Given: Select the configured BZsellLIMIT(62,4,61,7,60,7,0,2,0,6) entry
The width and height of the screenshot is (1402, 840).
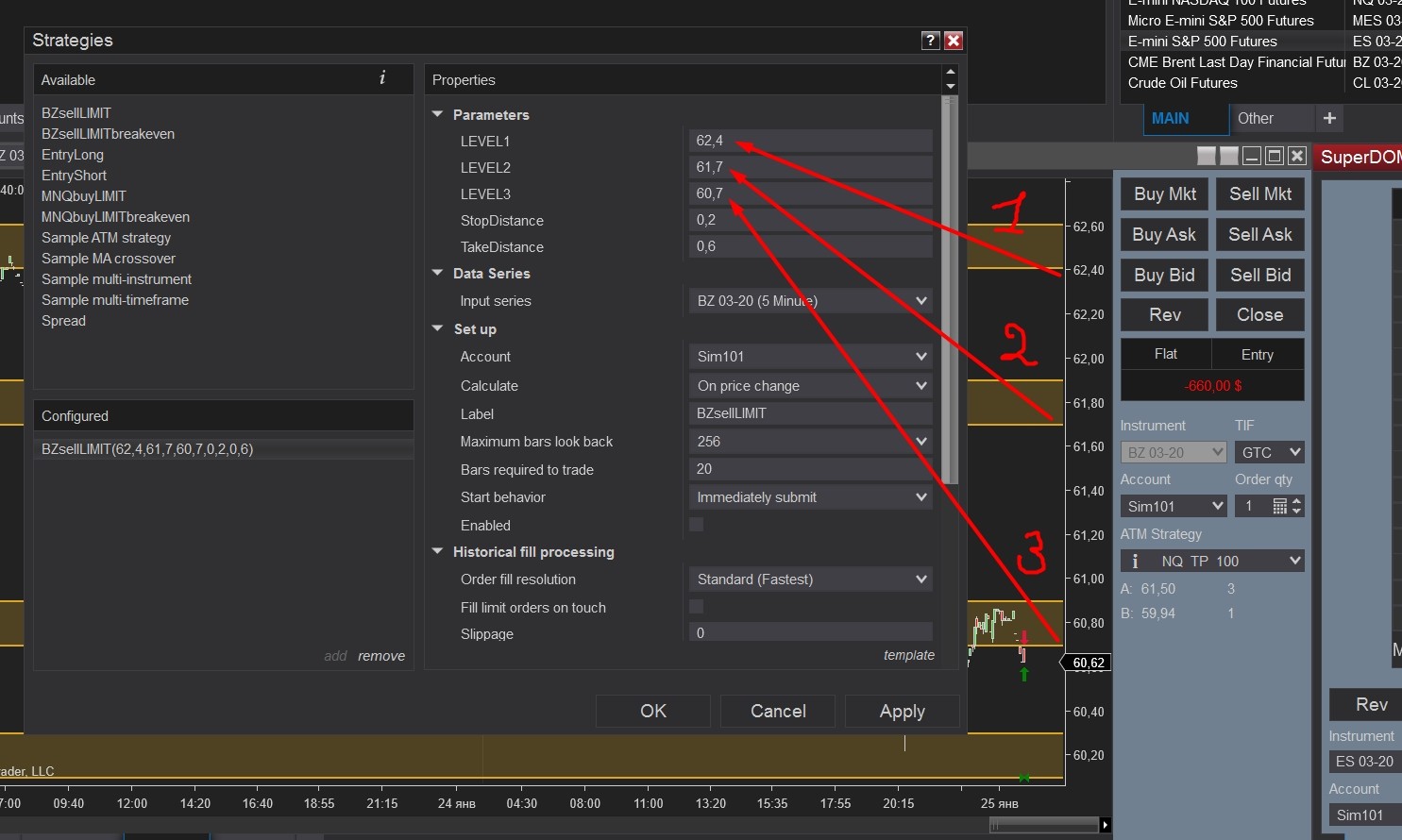Looking at the screenshot, I should point(224,449).
